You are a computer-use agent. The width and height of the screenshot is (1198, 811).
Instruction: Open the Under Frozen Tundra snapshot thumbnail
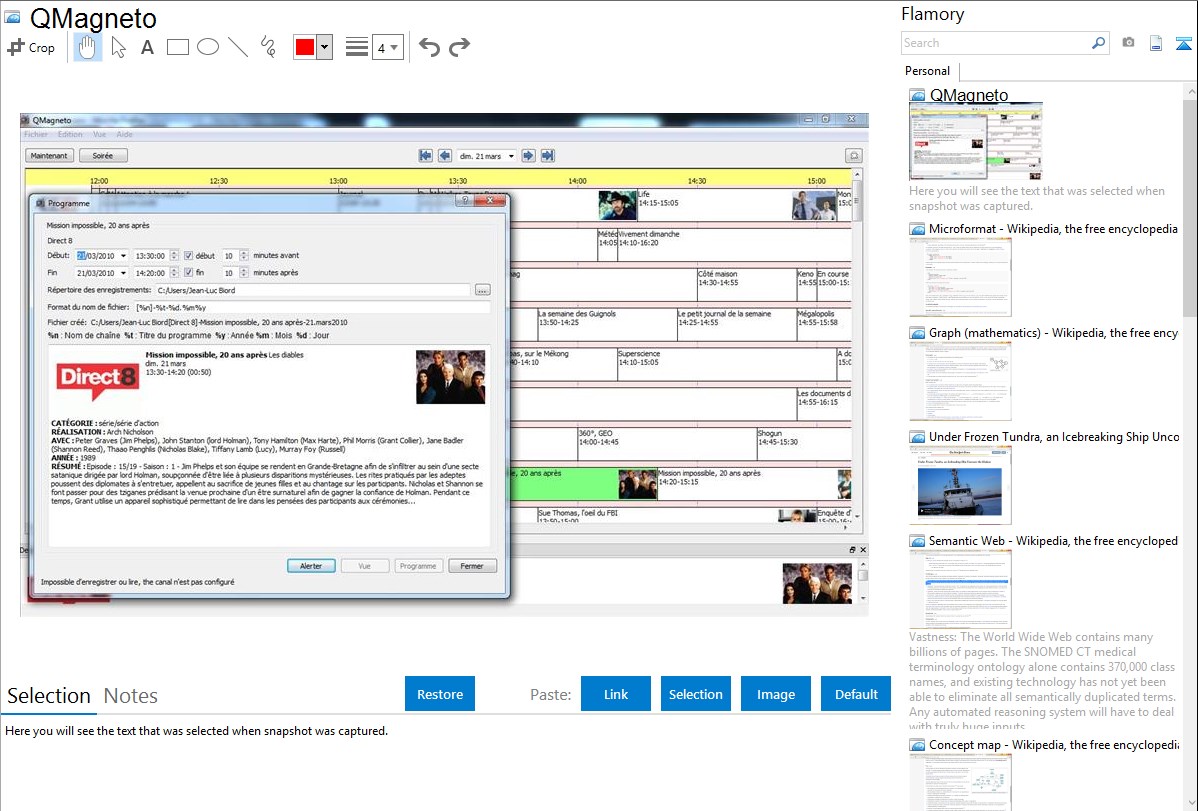pyautogui.click(x=960, y=485)
